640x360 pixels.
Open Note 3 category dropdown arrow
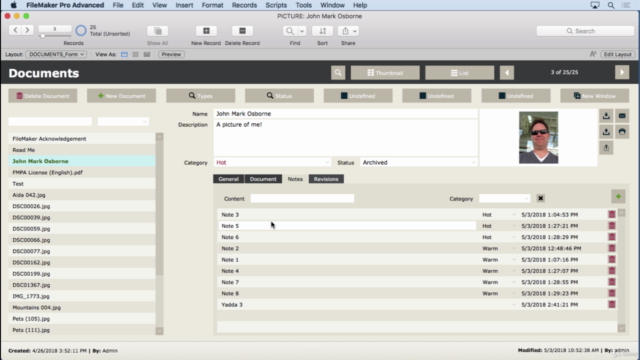[x=514, y=215]
